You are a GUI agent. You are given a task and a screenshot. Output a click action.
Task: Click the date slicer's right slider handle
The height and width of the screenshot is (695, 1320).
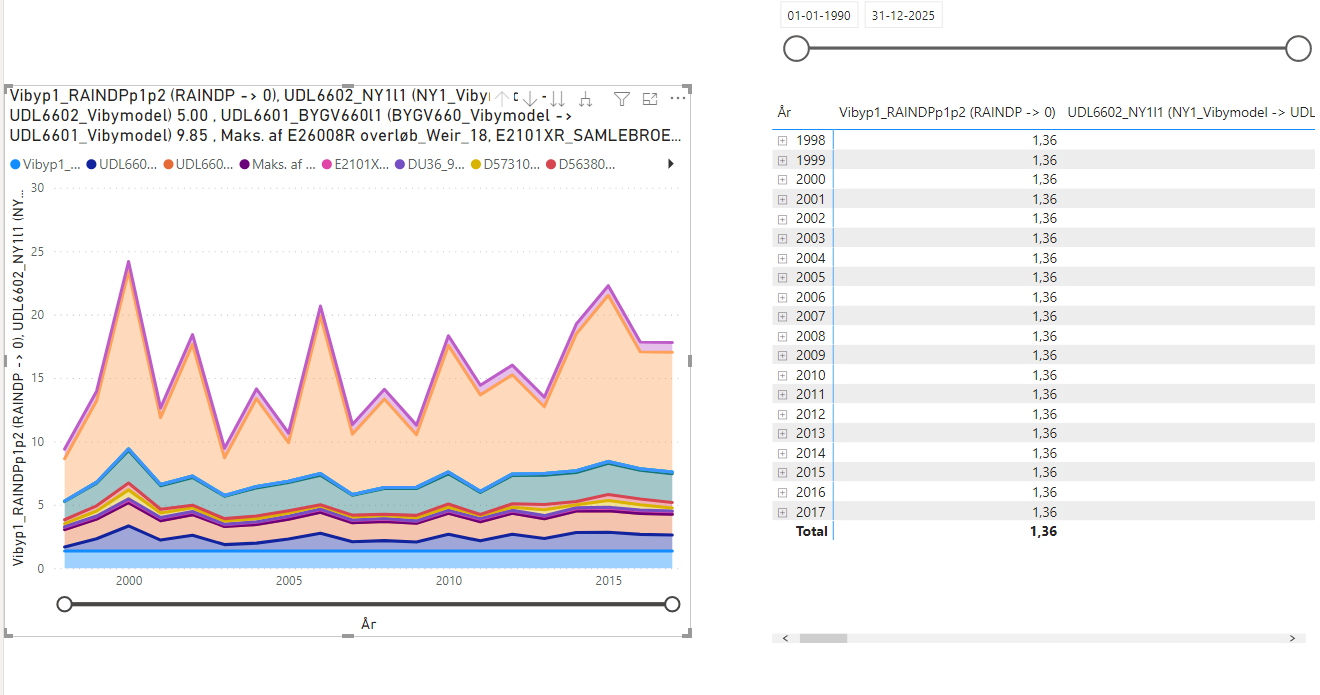coord(1298,48)
